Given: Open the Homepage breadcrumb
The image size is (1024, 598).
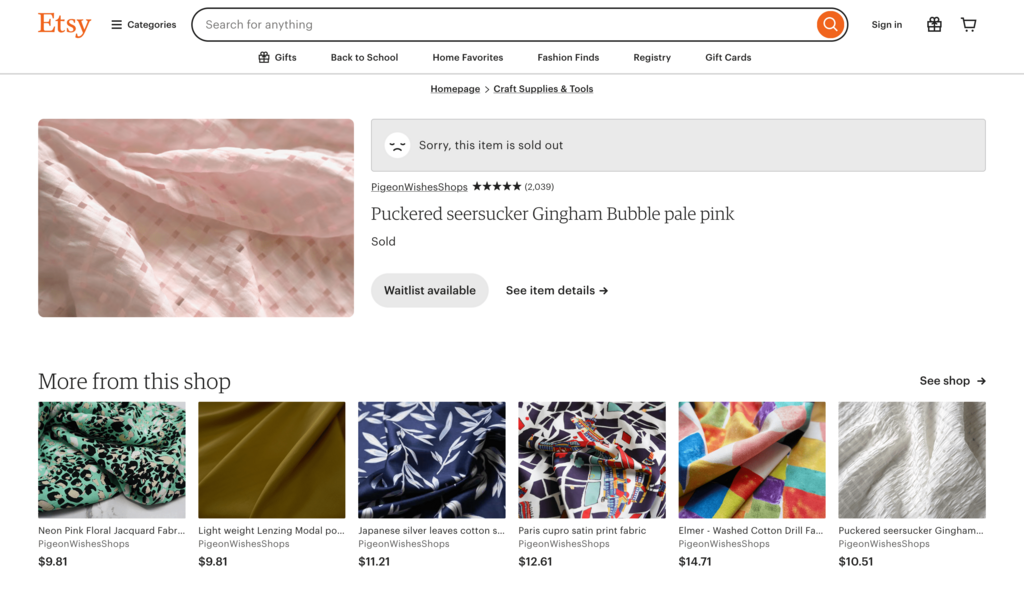Looking at the screenshot, I should [455, 88].
